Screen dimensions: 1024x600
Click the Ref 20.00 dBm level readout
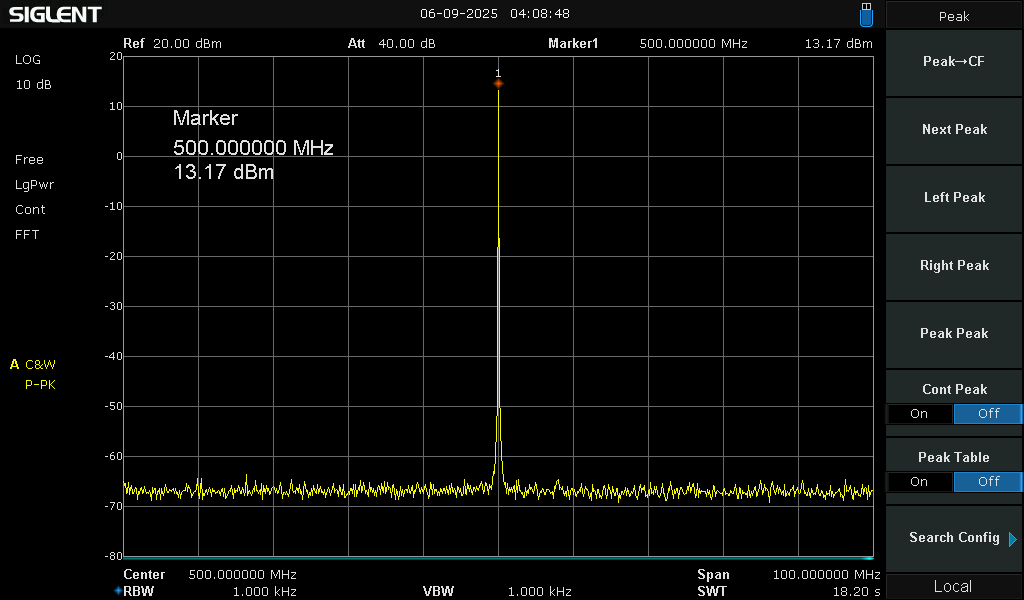tap(187, 44)
